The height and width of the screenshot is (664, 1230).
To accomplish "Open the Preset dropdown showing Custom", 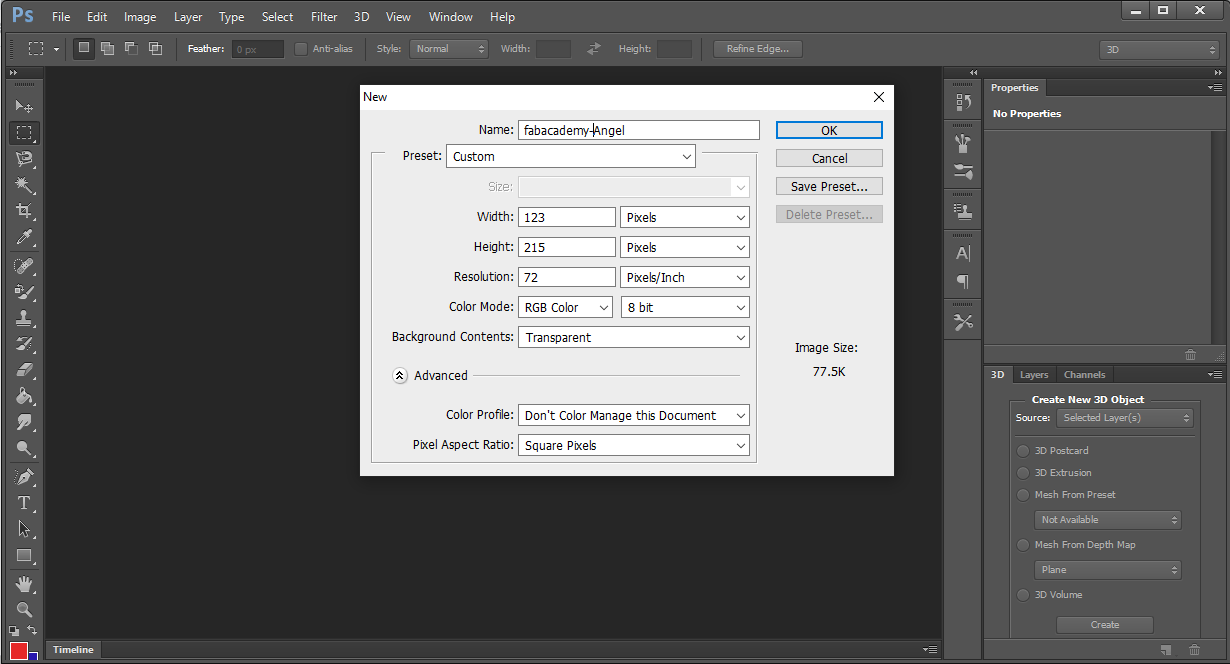I will 570,157.
